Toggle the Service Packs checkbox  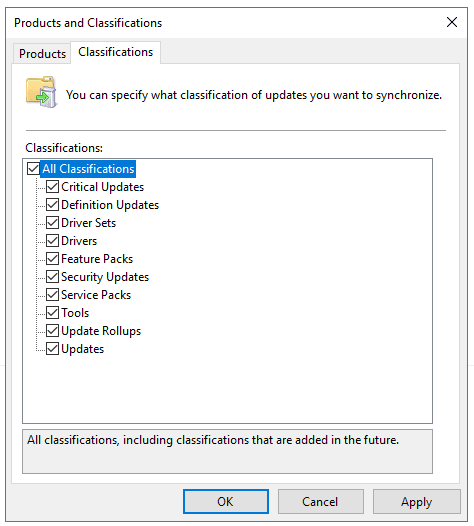tap(53, 295)
